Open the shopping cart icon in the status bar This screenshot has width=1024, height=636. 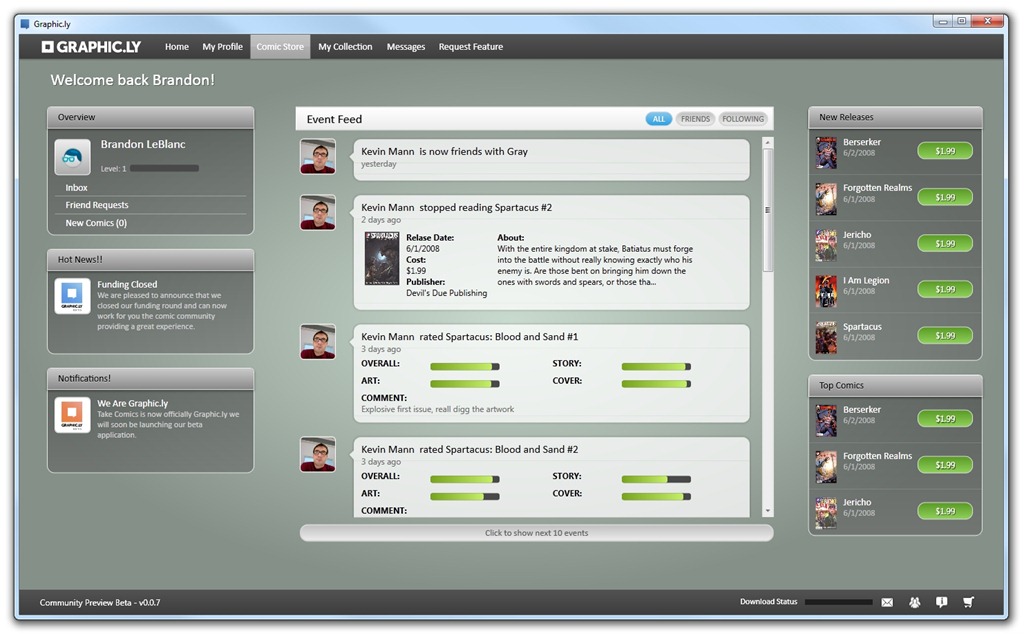coord(968,602)
